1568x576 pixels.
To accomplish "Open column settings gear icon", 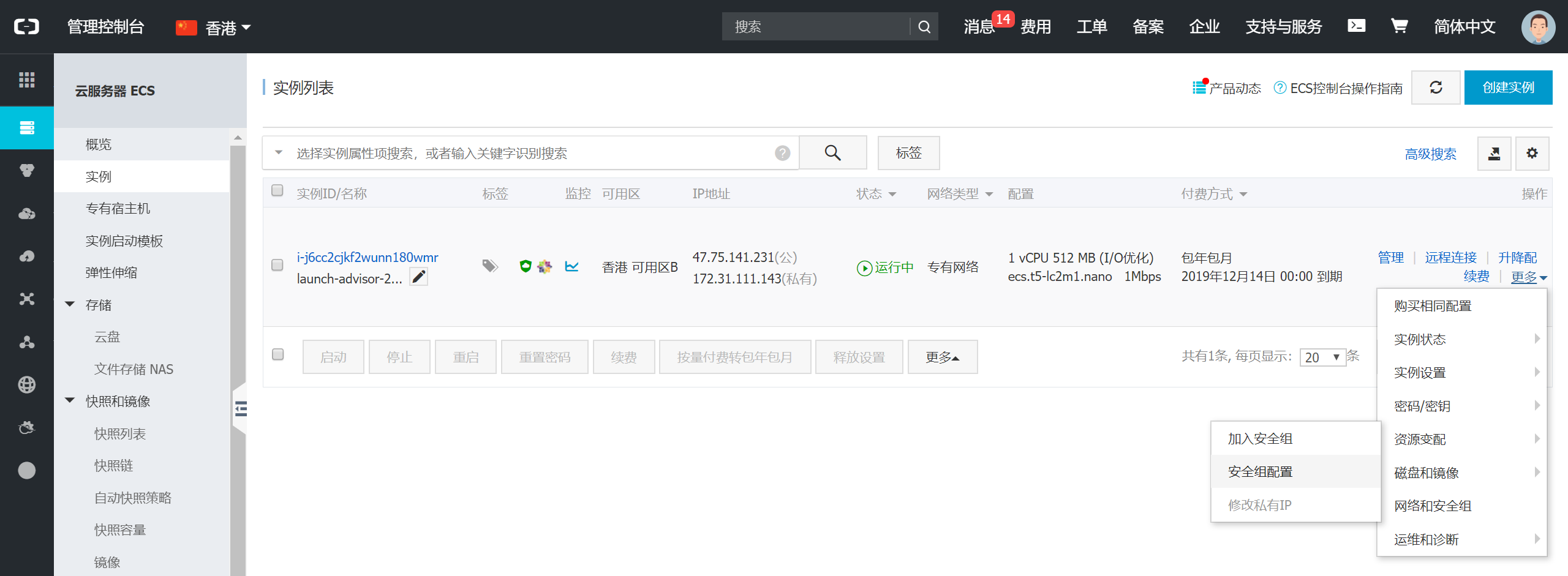I will pos(1532,153).
